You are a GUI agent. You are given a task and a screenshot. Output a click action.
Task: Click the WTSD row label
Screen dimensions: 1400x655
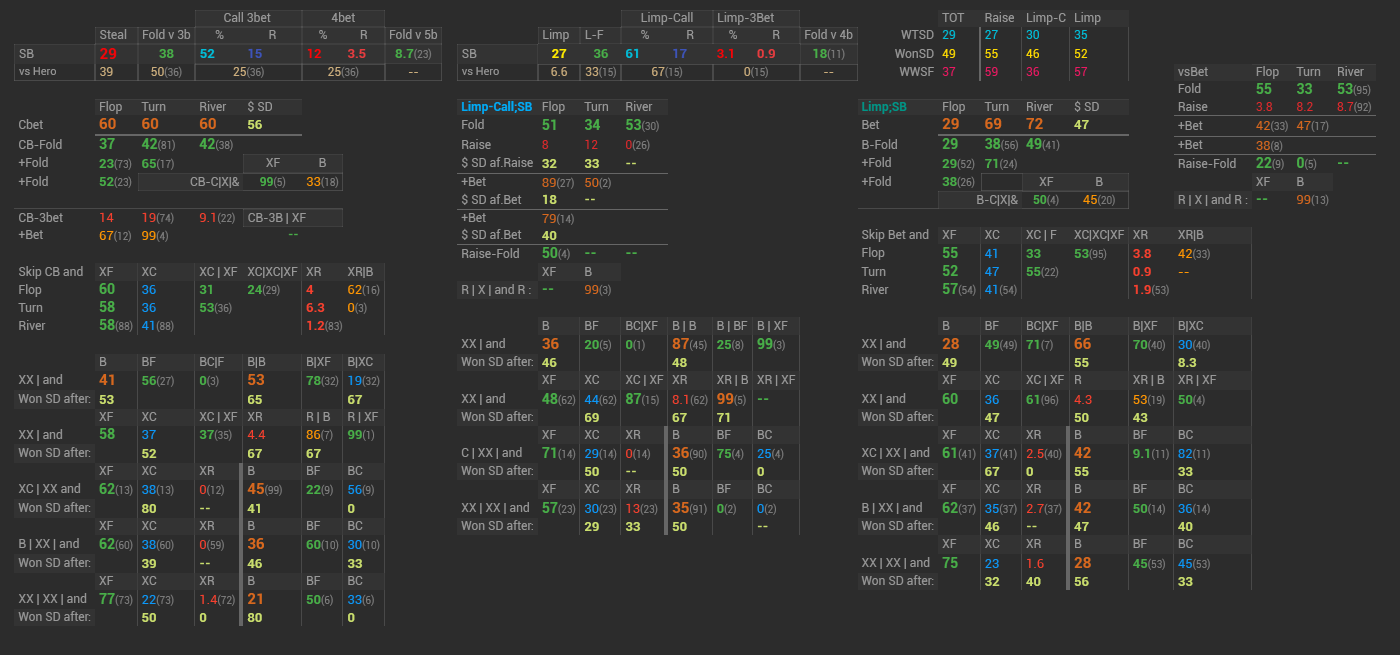[x=917, y=35]
